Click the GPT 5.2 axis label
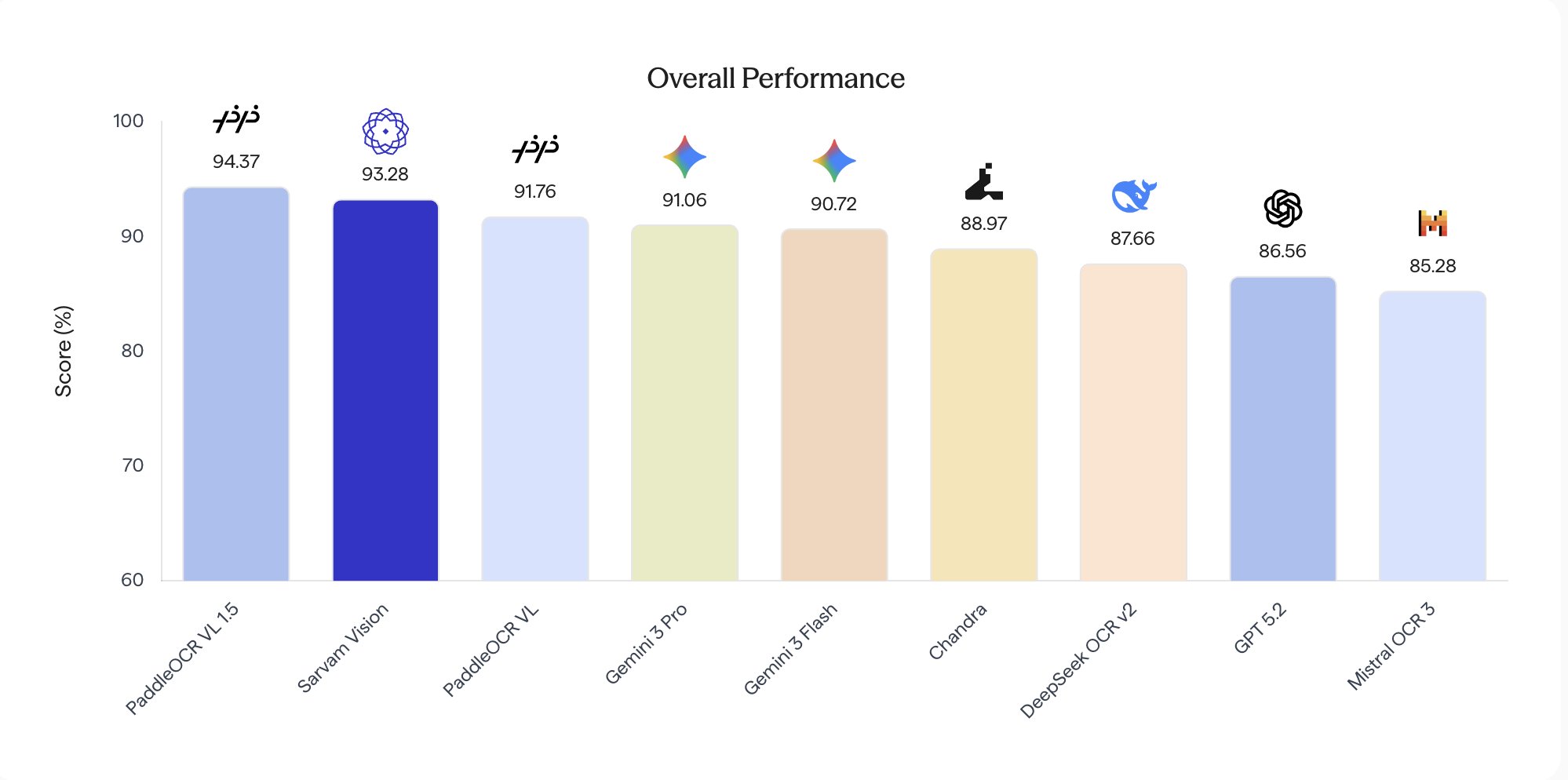1568x780 pixels. pyautogui.click(x=1260, y=629)
